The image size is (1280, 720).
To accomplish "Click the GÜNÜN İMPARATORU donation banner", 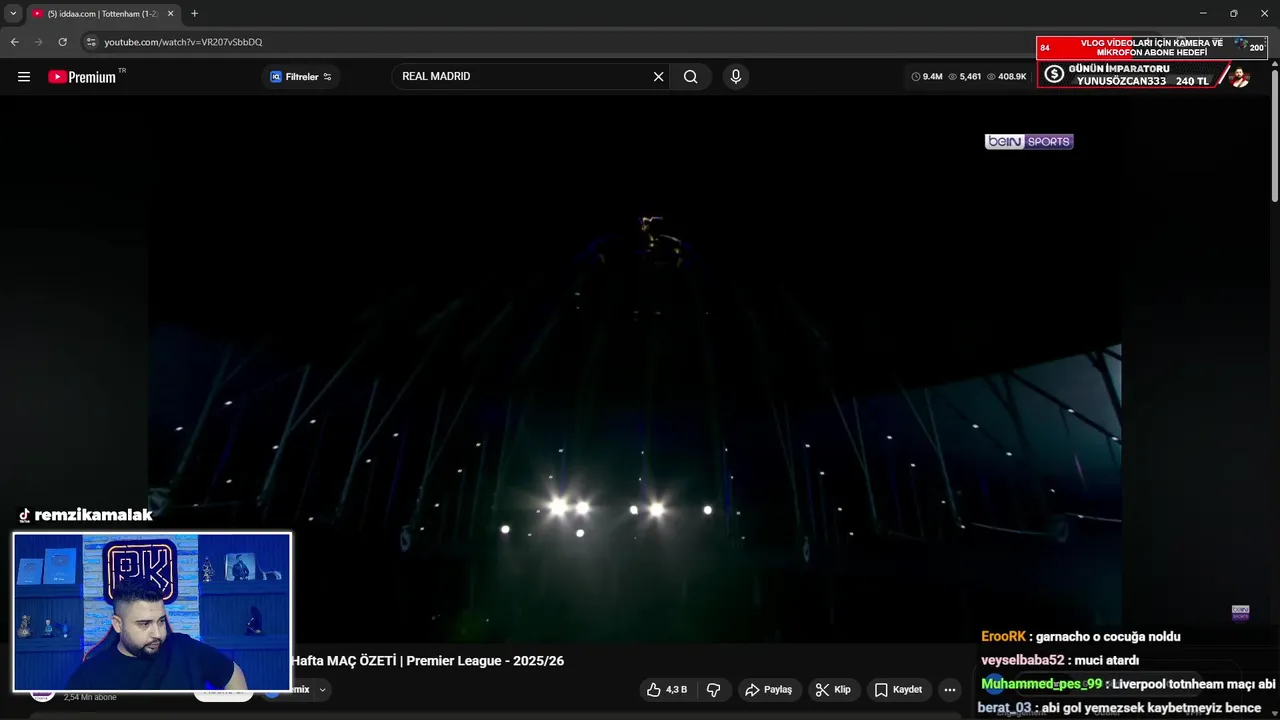I will coord(1143,75).
